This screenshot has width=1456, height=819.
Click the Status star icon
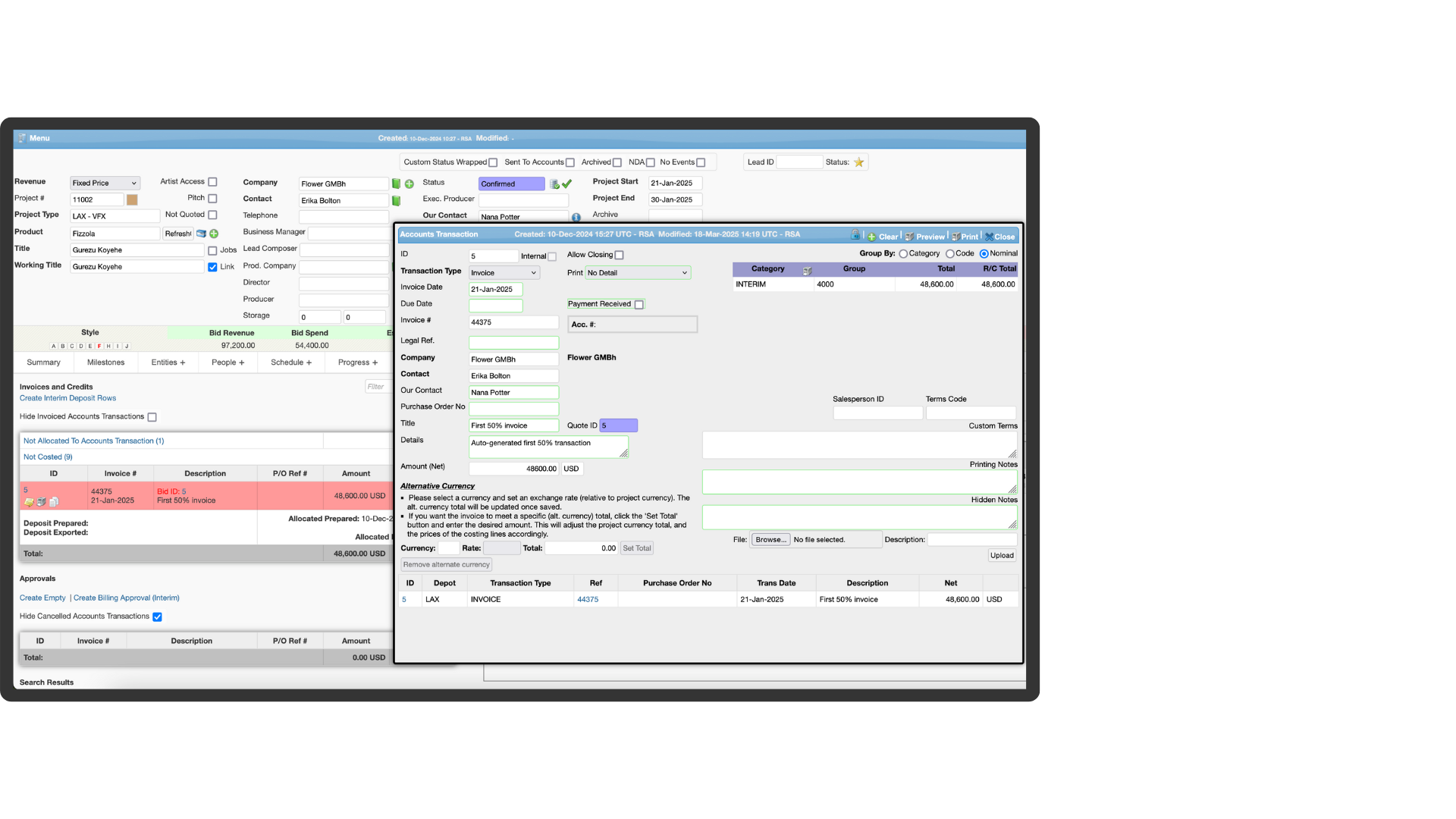(x=858, y=162)
